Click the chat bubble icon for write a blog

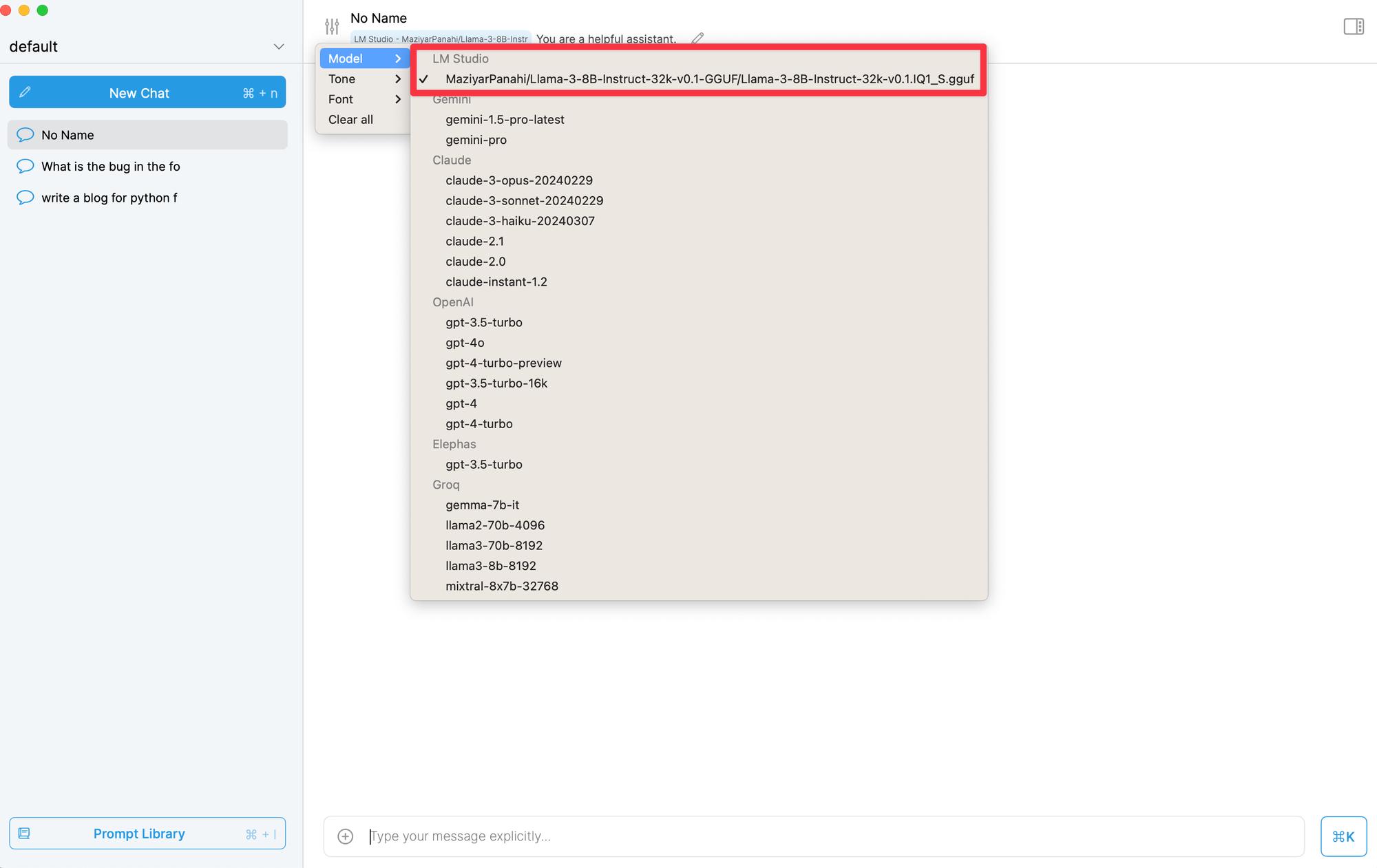click(25, 197)
